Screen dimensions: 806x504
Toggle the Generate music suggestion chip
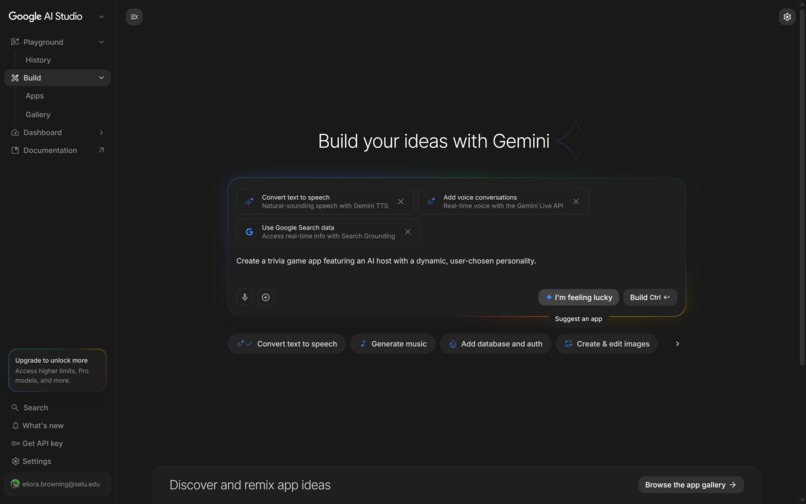(393, 344)
